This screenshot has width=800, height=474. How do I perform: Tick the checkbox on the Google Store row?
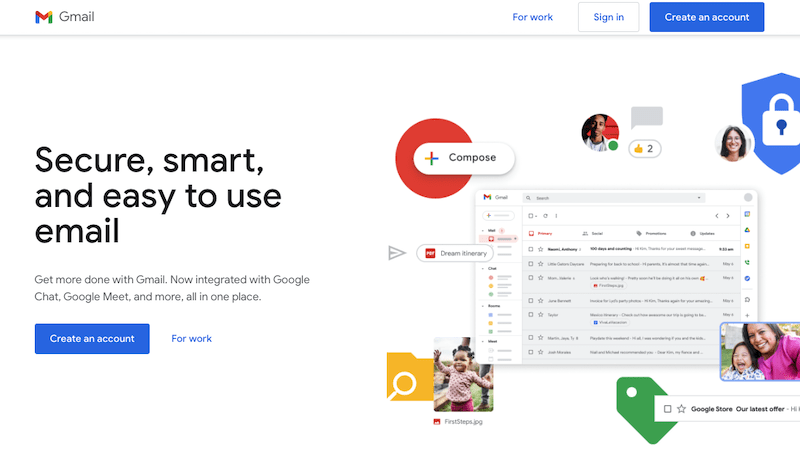(667, 409)
